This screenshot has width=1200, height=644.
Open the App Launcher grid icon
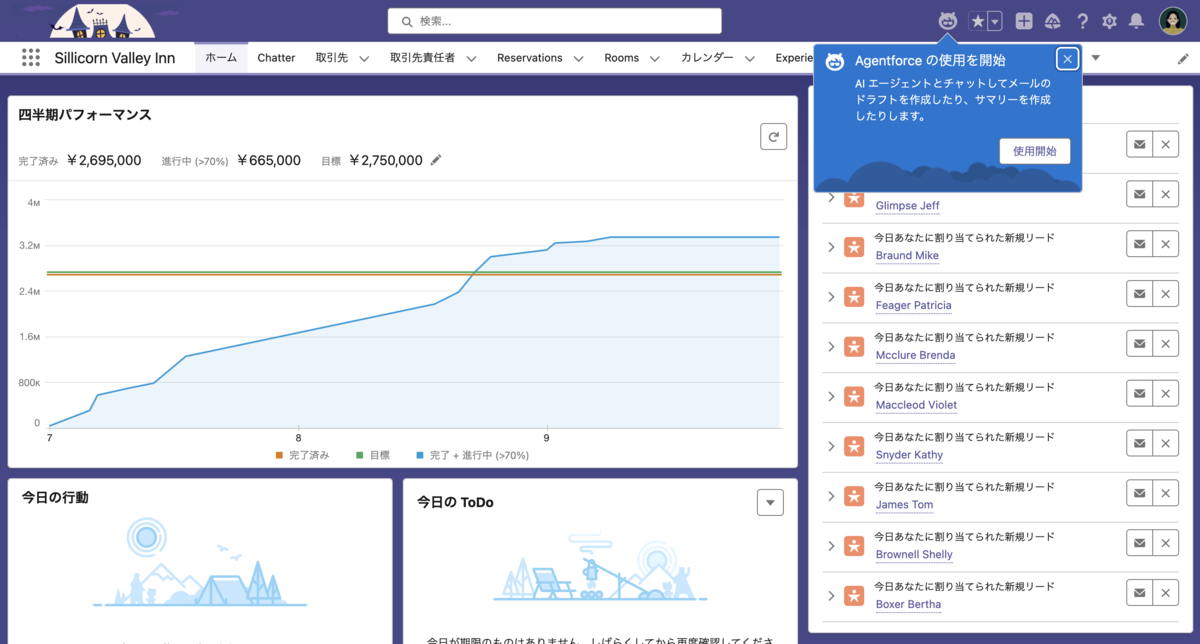coord(30,58)
